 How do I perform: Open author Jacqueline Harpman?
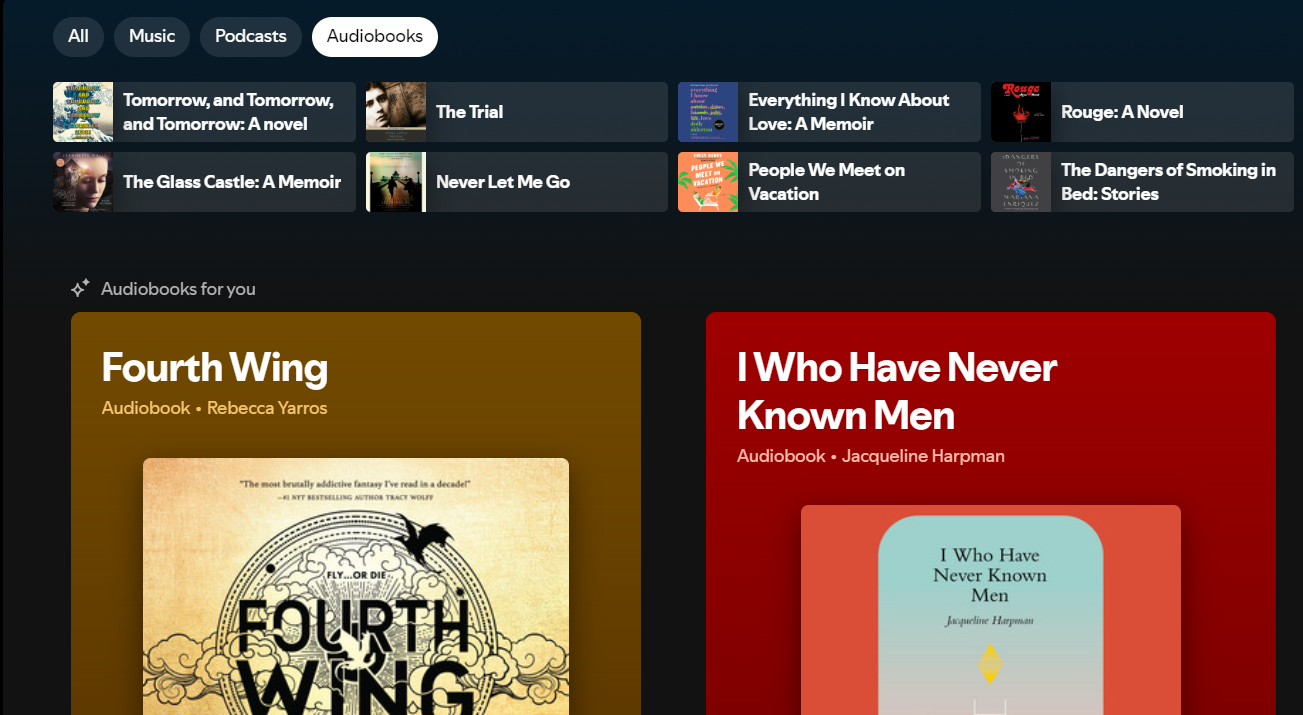click(x=923, y=456)
